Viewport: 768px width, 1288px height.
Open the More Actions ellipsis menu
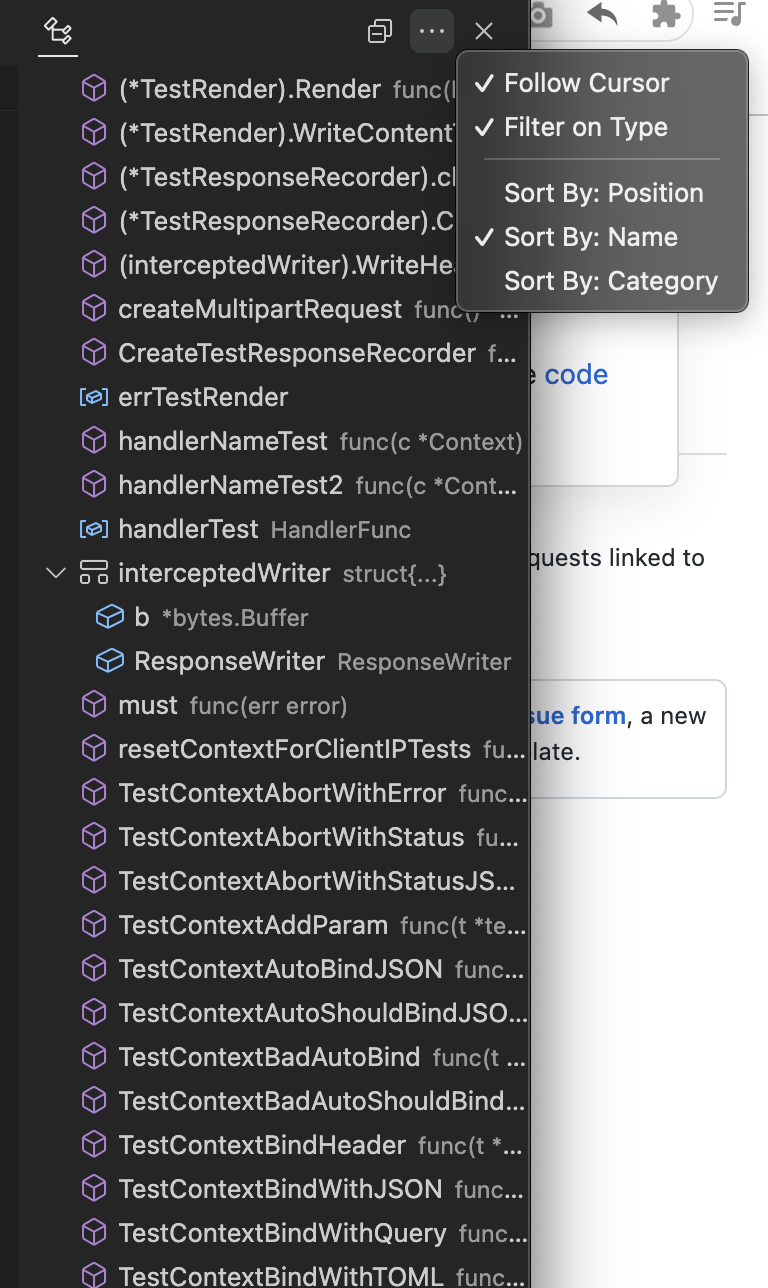tap(432, 31)
